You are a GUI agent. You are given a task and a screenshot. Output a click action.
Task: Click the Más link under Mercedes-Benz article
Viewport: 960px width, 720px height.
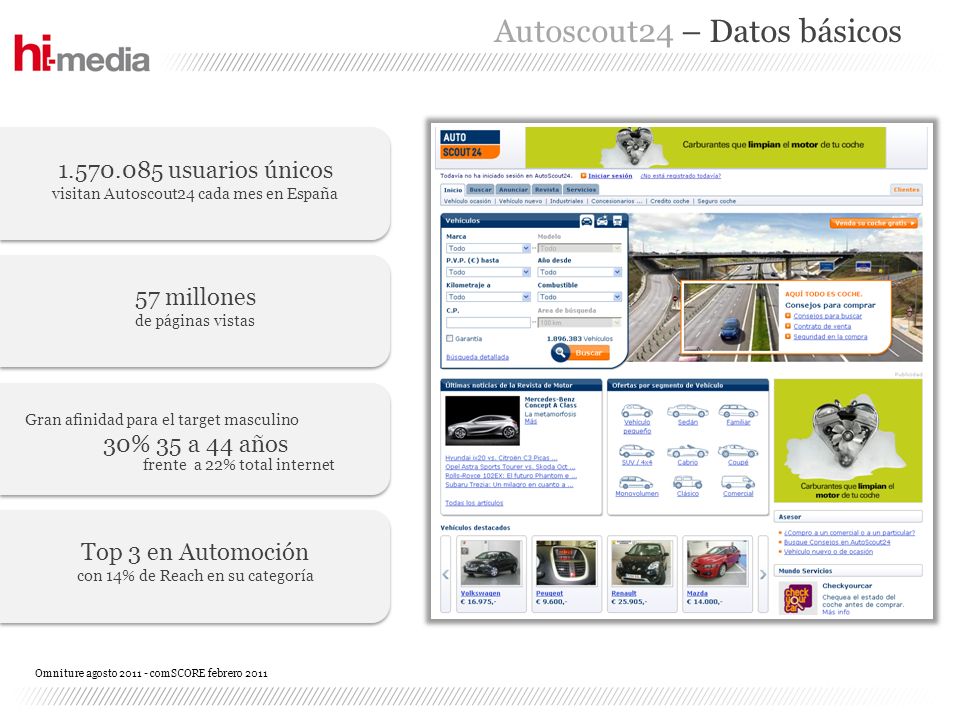click(530, 421)
